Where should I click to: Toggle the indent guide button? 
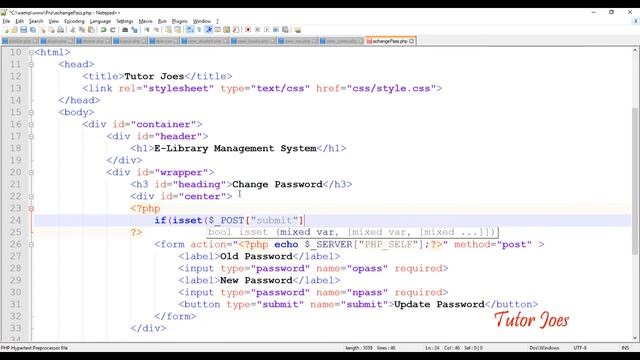209,30
